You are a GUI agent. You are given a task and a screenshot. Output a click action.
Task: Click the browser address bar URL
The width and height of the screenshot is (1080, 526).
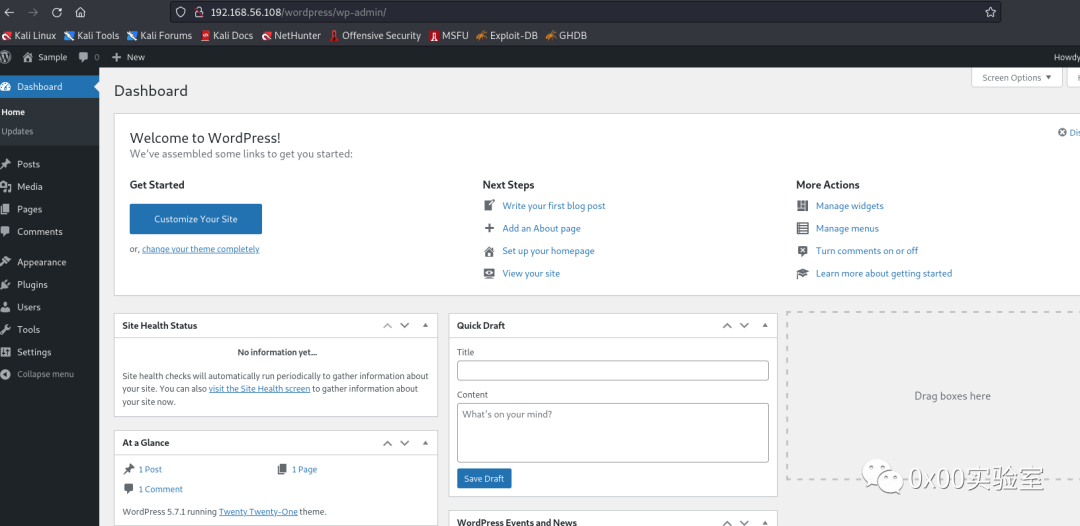(x=298, y=12)
